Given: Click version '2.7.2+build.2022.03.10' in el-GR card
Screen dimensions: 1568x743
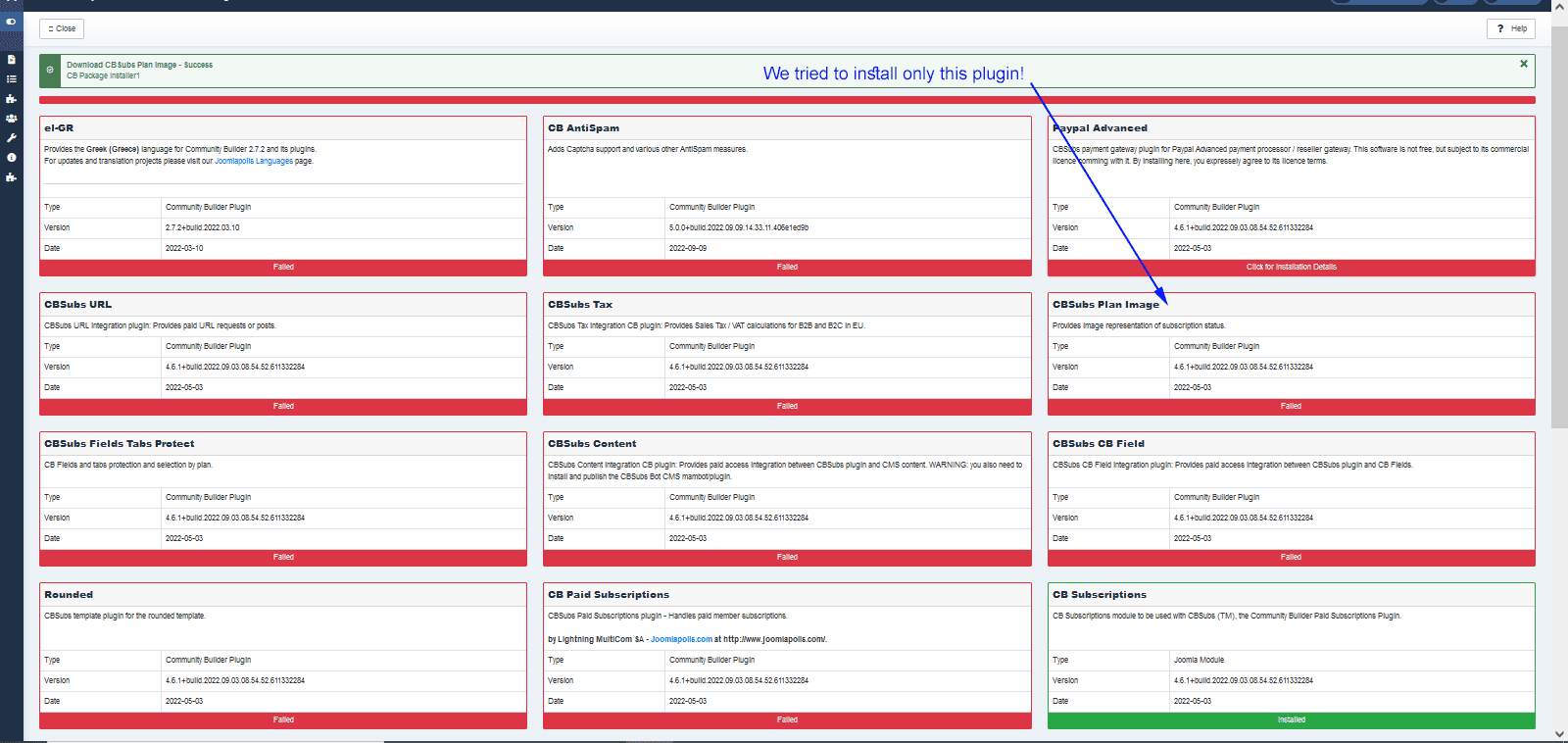Looking at the screenshot, I should click(202, 227).
